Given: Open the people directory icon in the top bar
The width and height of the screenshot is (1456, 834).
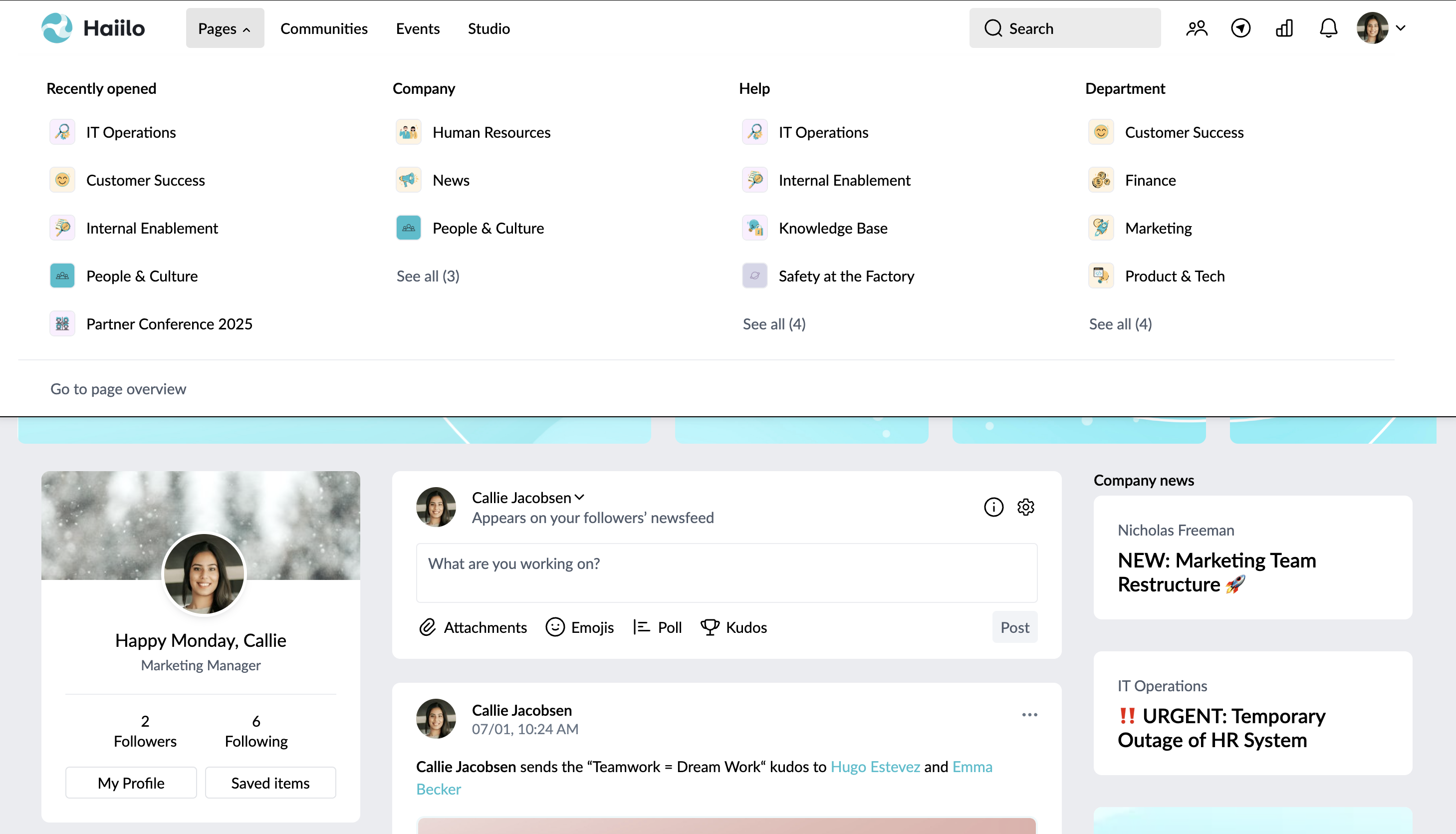Looking at the screenshot, I should pos(1197,27).
